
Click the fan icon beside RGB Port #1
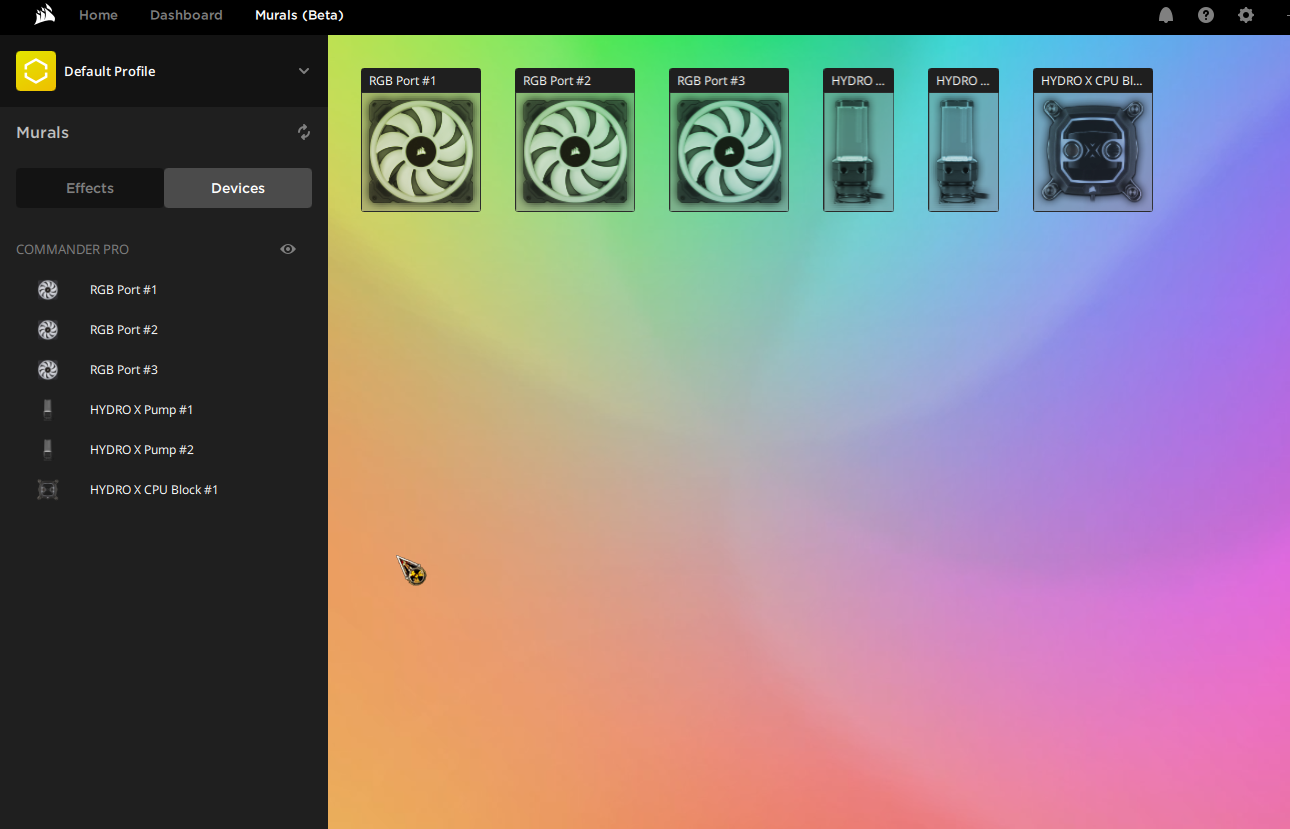coord(47,290)
